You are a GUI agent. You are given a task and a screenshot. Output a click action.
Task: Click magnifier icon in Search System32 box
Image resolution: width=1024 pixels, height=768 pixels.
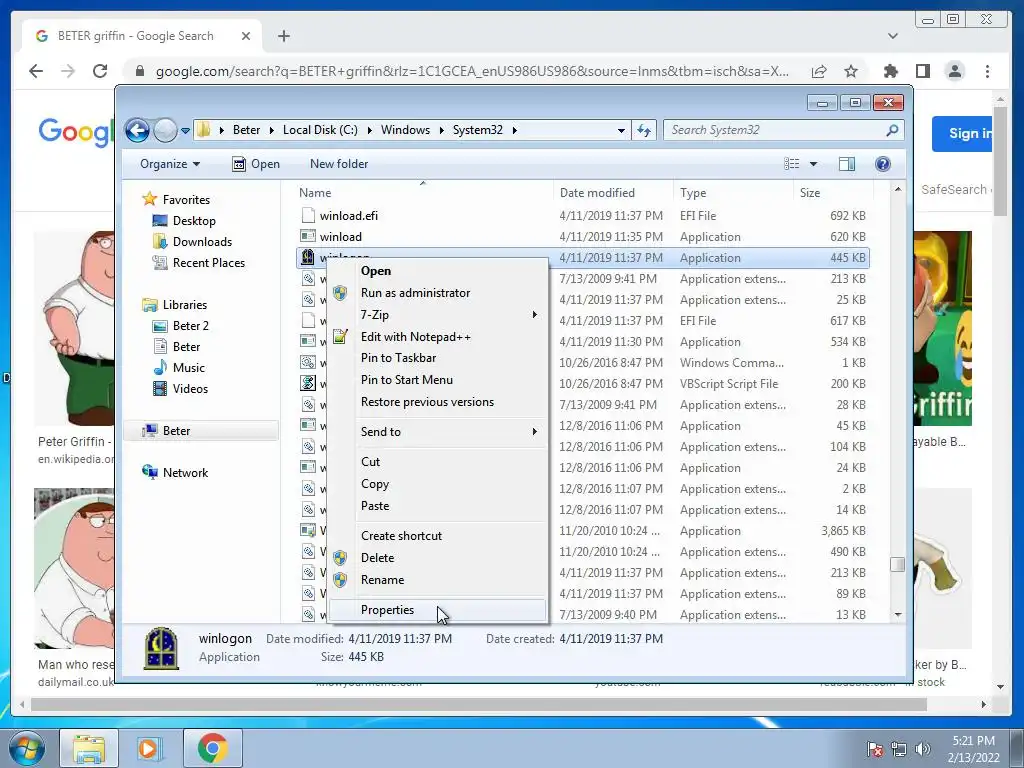892,130
